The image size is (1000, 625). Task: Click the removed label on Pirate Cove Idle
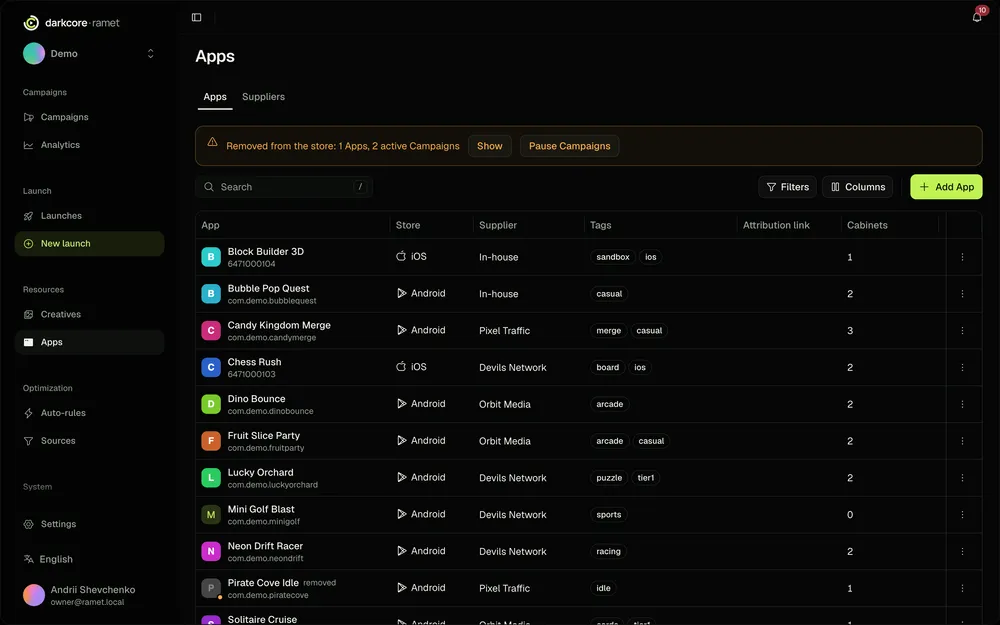tap(320, 583)
